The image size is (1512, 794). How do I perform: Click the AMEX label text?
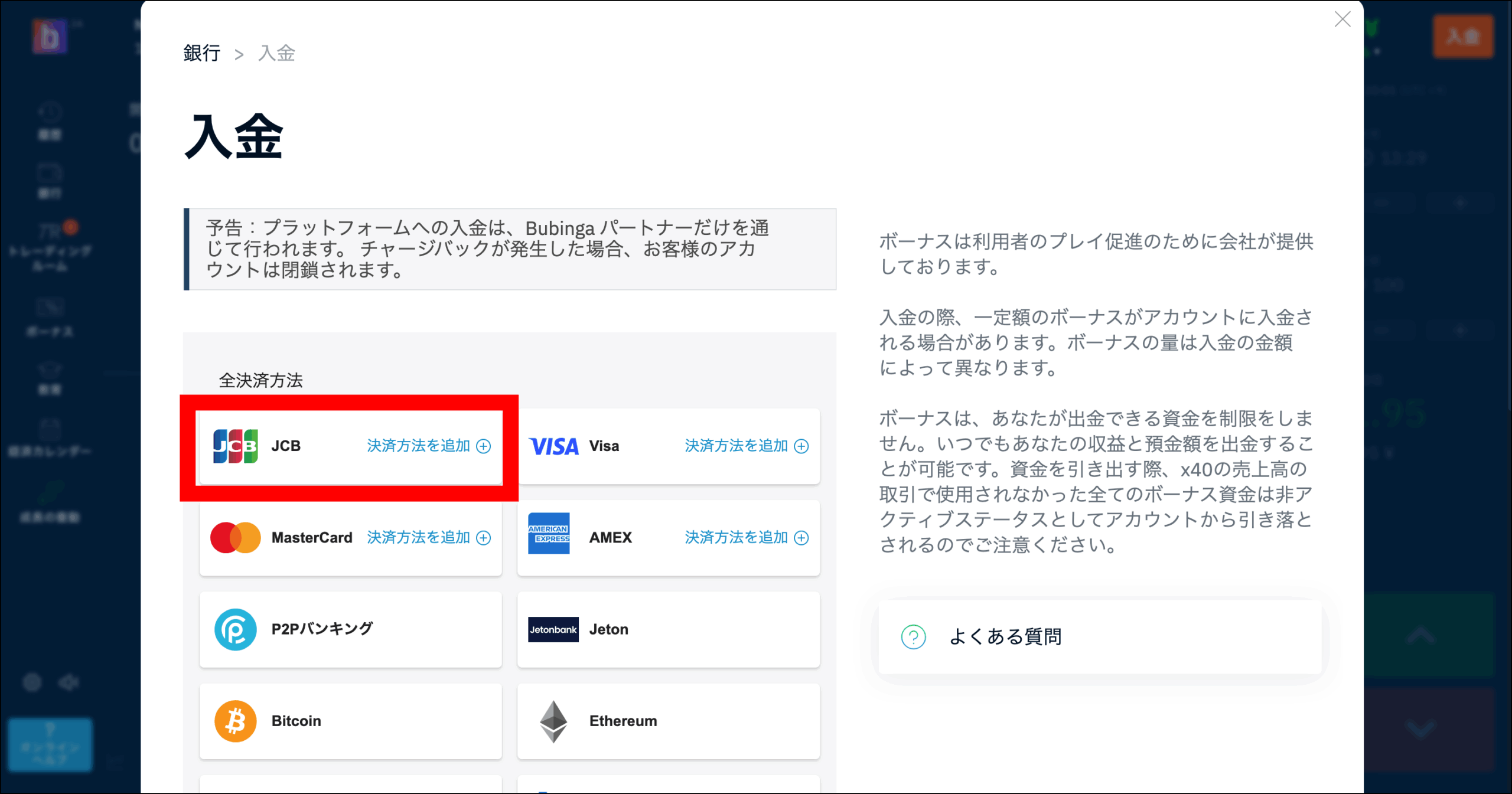[x=611, y=537]
